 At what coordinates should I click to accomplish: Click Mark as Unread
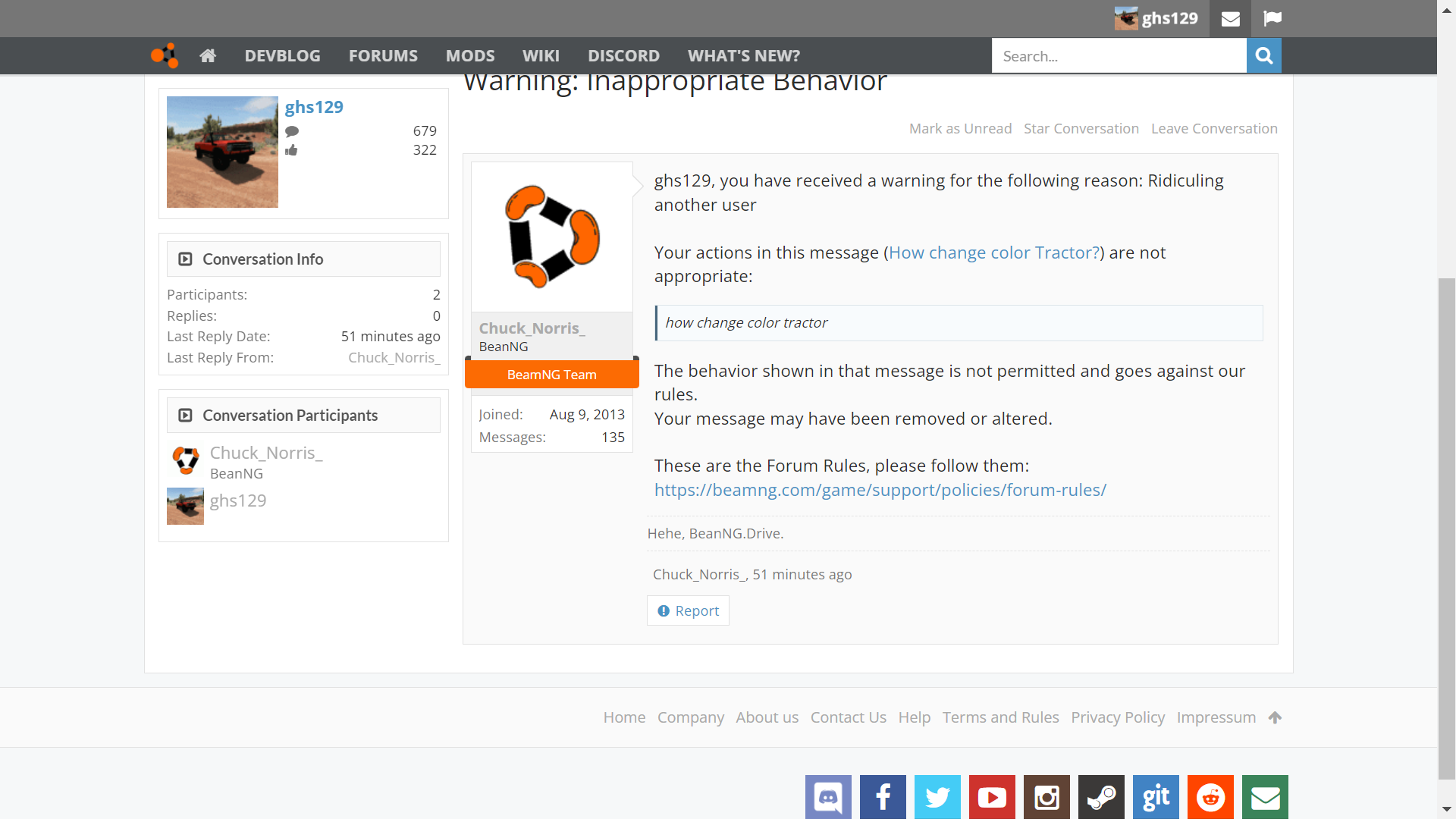[x=960, y=128]
